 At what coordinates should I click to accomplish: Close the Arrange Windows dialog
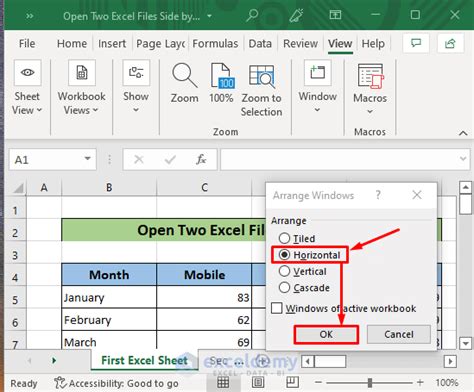(417, 195)
